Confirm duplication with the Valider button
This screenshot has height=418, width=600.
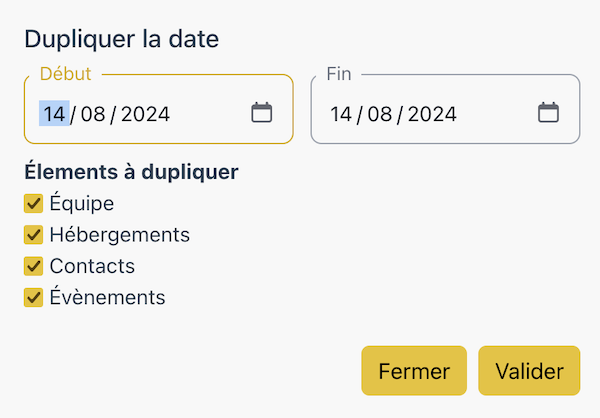click(x=529, y=371)
